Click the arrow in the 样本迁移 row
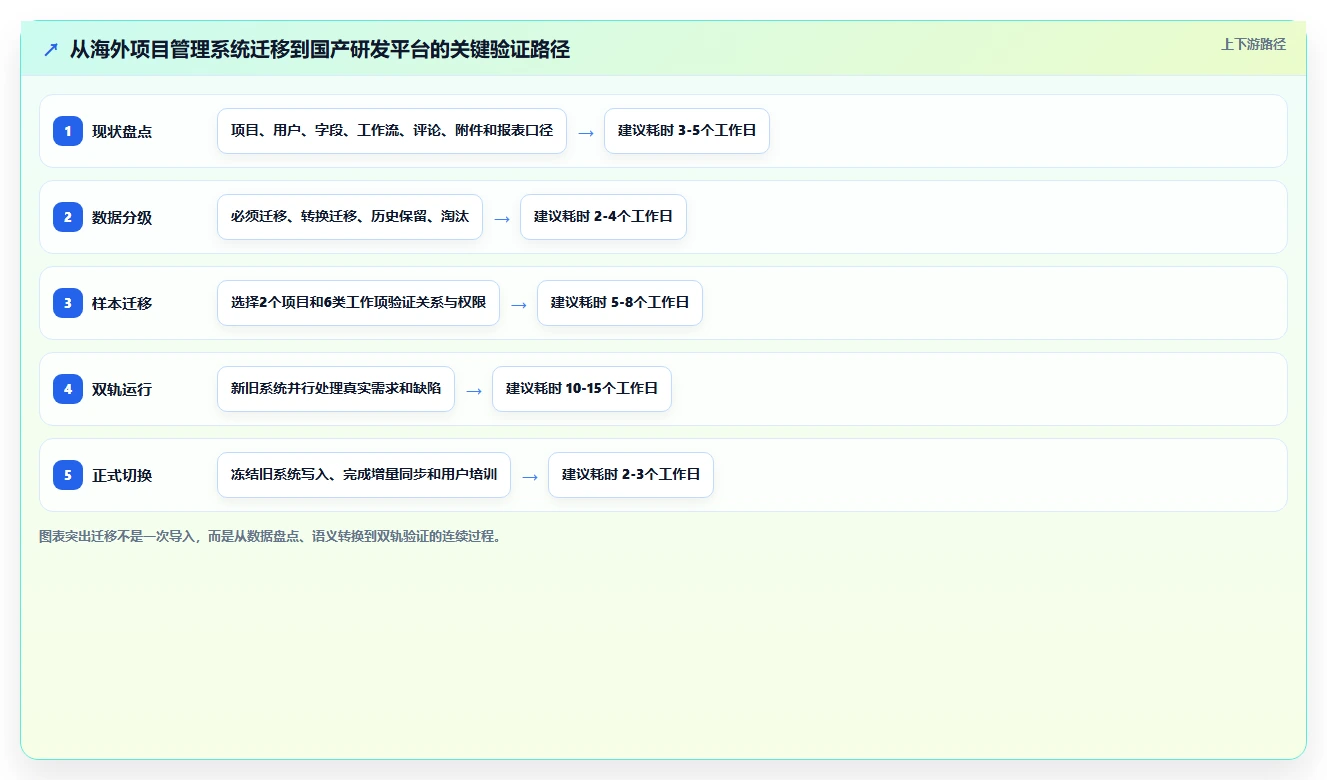This screenshot has width=1327, height=780. [x=519, y=304]
